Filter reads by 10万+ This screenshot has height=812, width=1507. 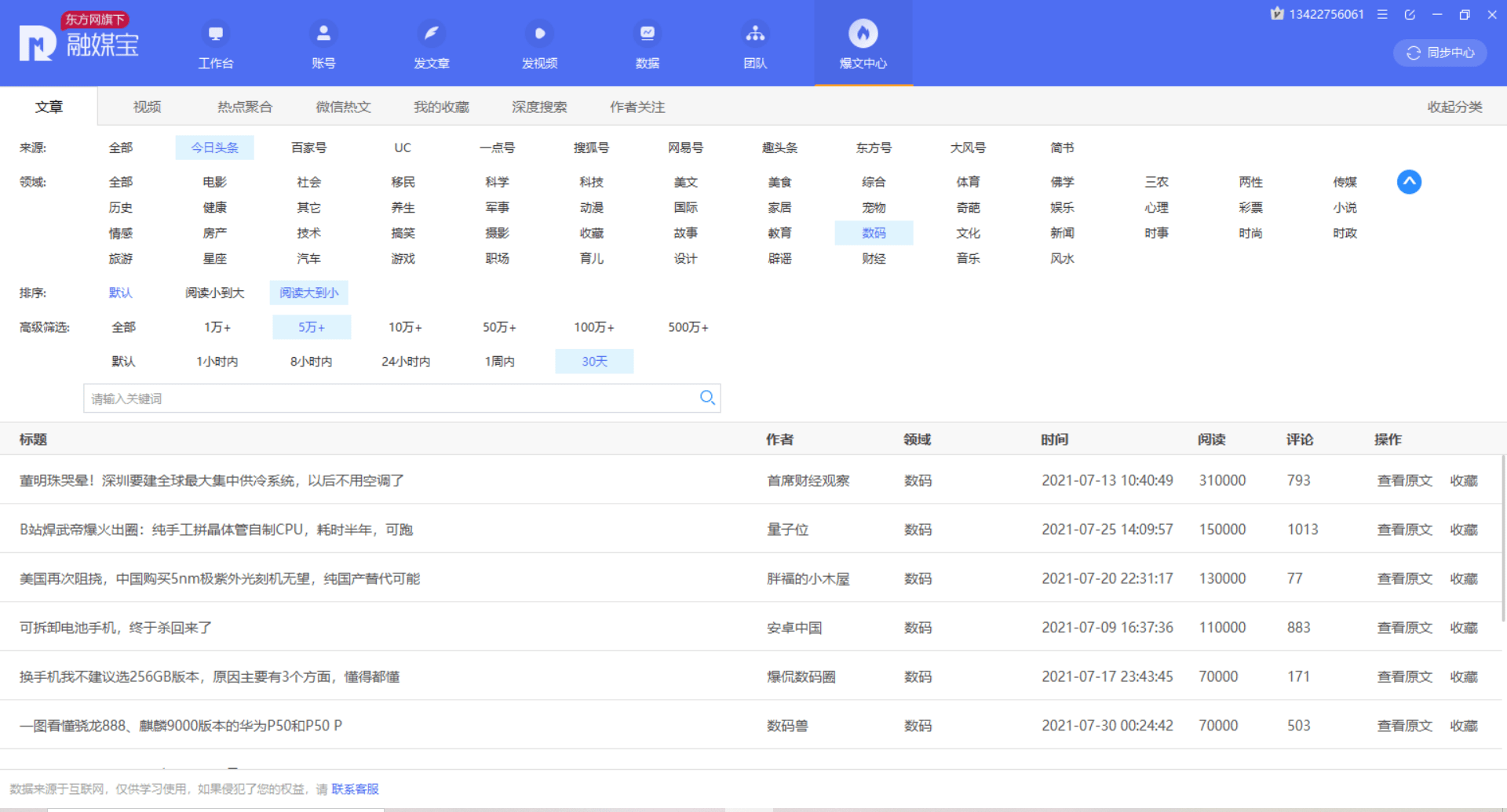pos(405,327)
